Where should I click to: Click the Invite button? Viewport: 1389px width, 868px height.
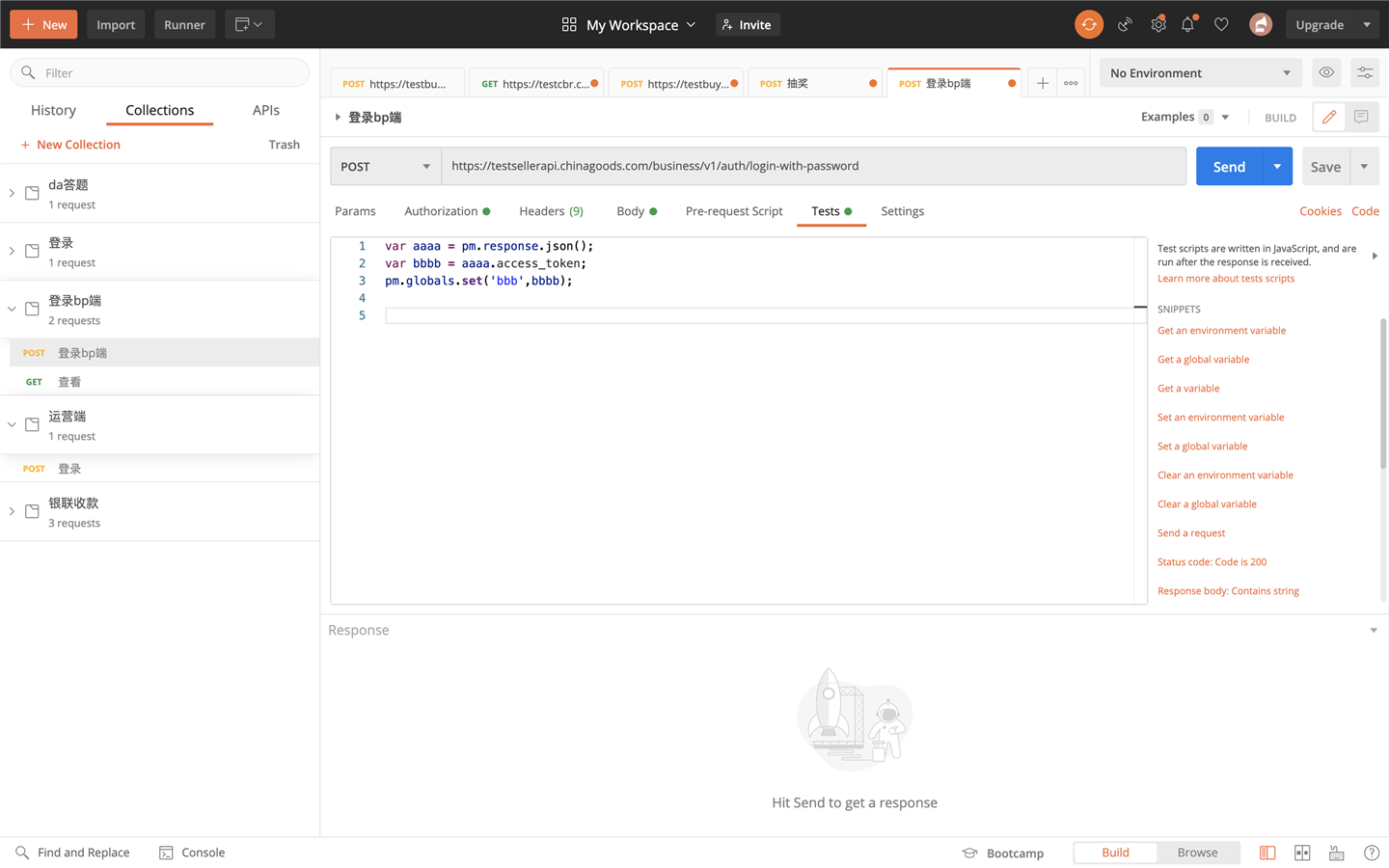(748, 25)
